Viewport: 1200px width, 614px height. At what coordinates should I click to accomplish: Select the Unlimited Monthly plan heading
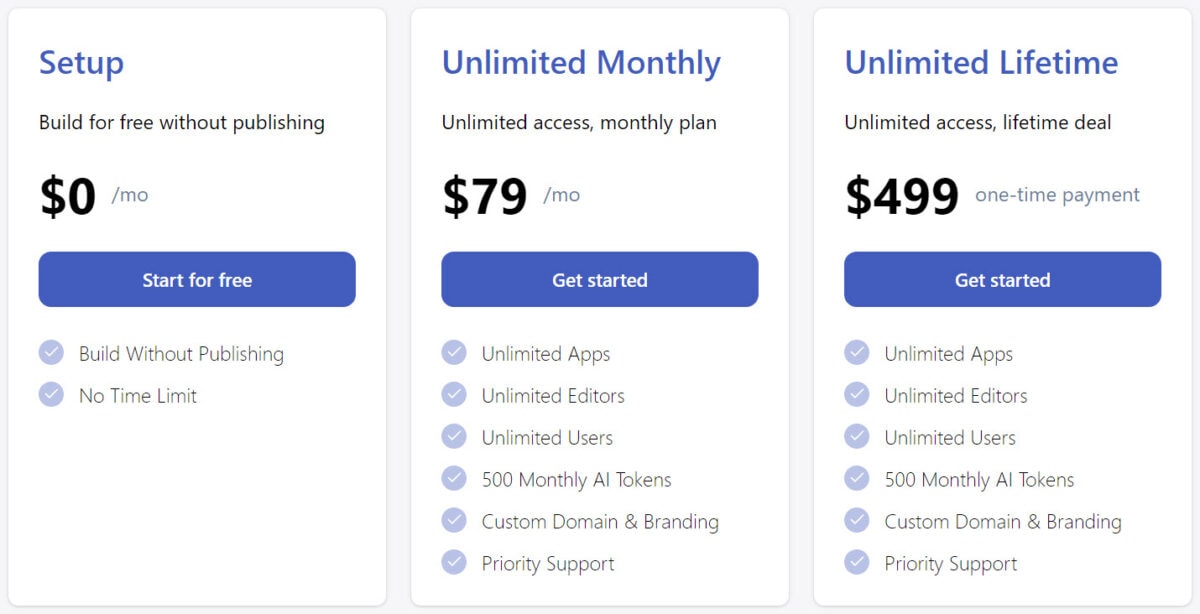coord(581,63)
